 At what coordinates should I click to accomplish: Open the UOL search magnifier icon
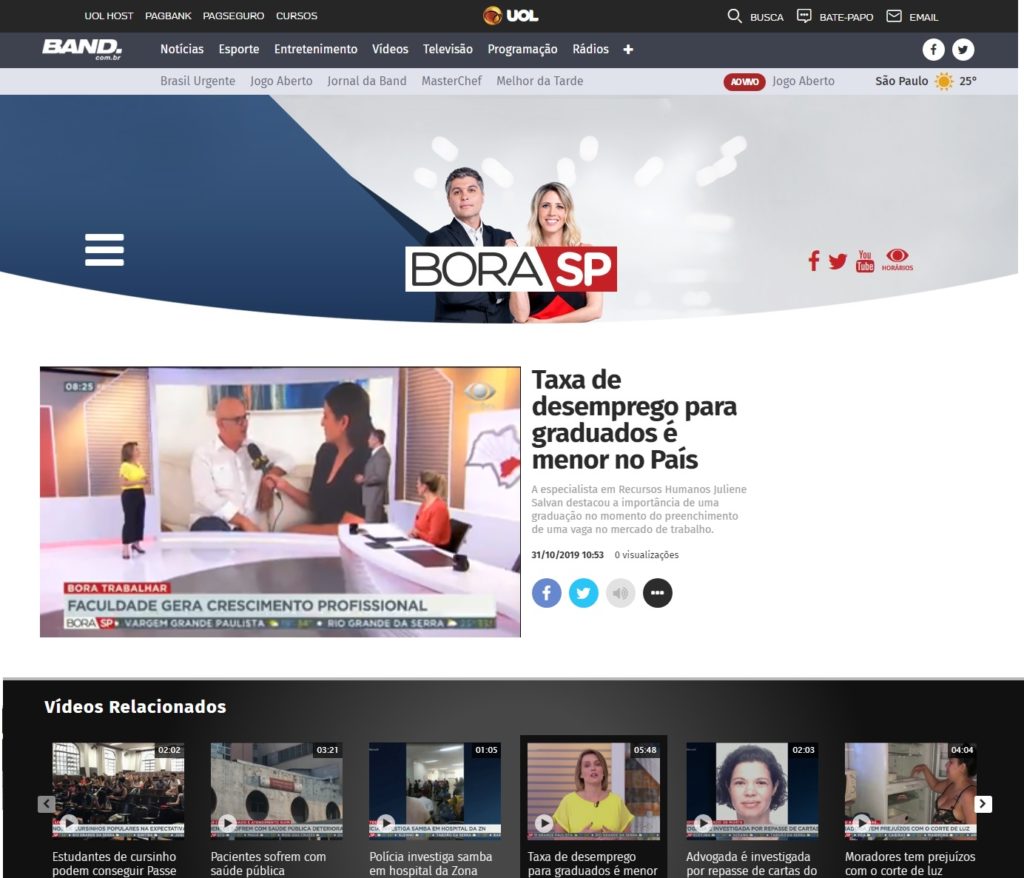pyautogui.click(x=734, y=16)
